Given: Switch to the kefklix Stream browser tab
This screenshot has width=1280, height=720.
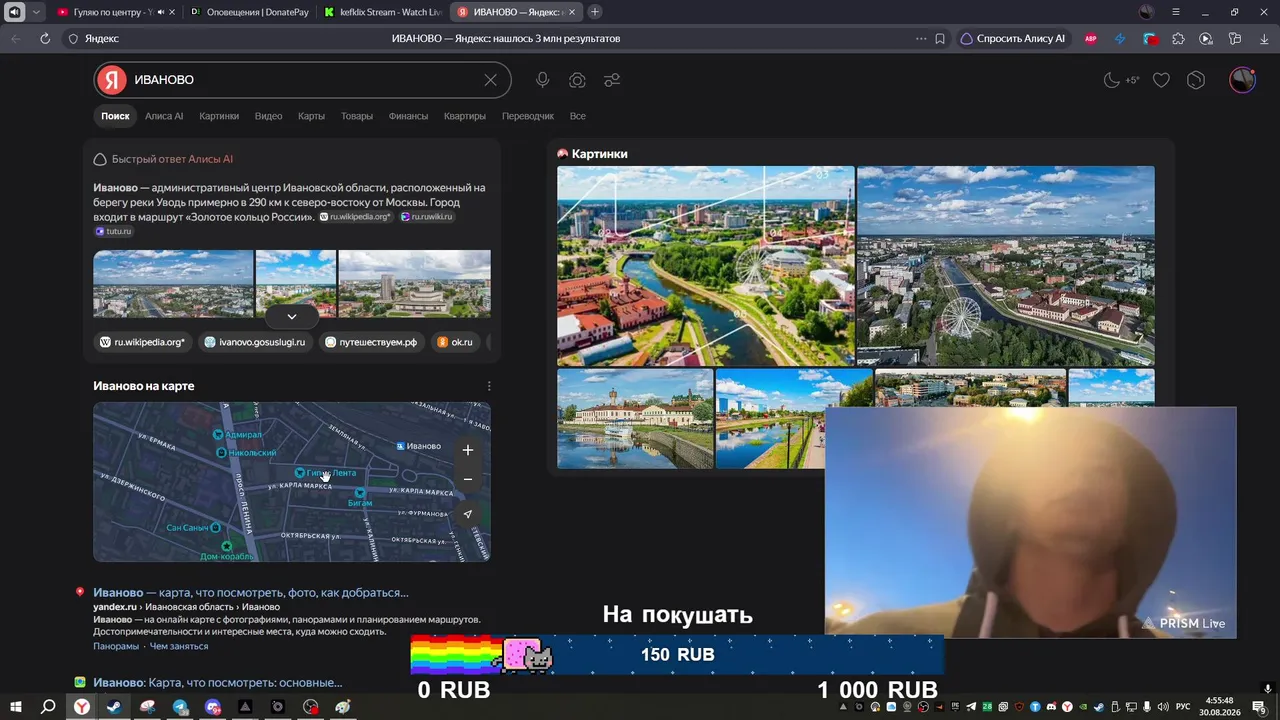Looking at the screenshot, I should (384, 12).
